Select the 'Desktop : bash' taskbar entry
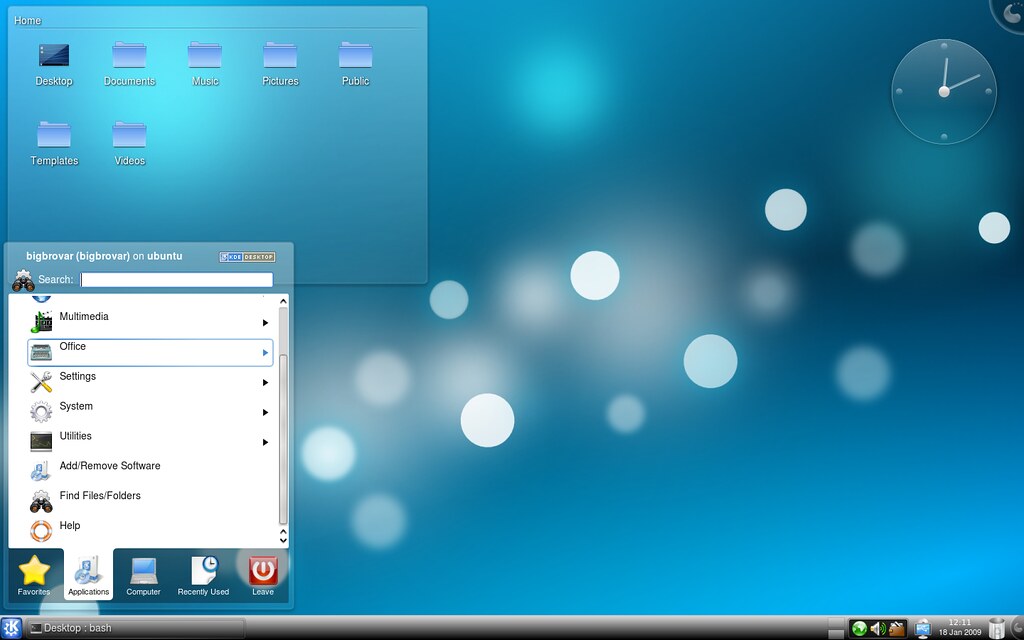The width and height of the screenshot is (1024, 640). (136, 628)
